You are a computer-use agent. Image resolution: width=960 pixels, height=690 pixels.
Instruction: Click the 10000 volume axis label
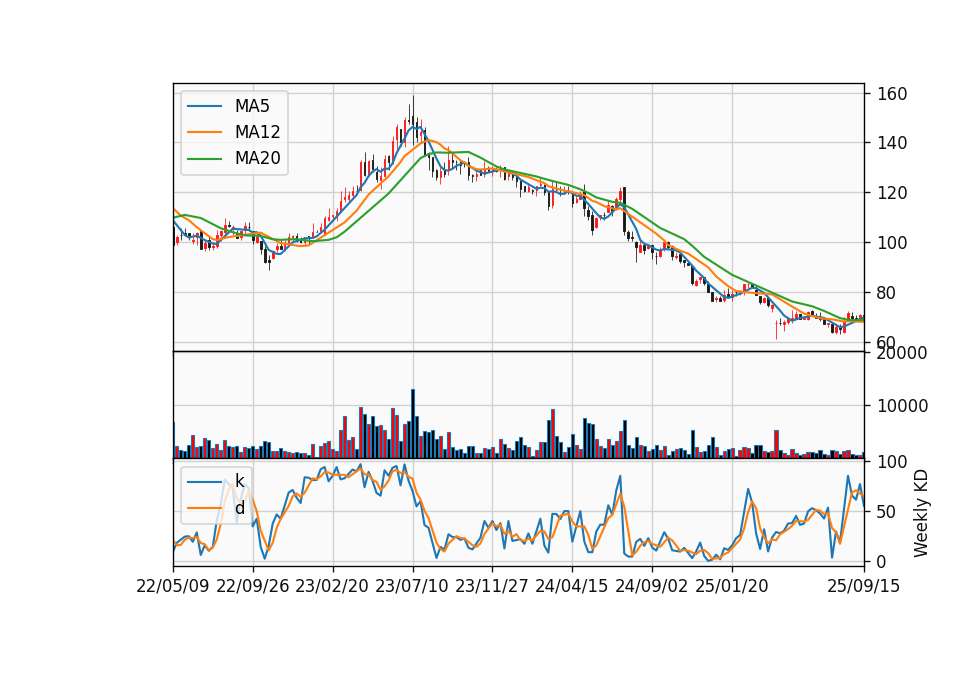902,406
